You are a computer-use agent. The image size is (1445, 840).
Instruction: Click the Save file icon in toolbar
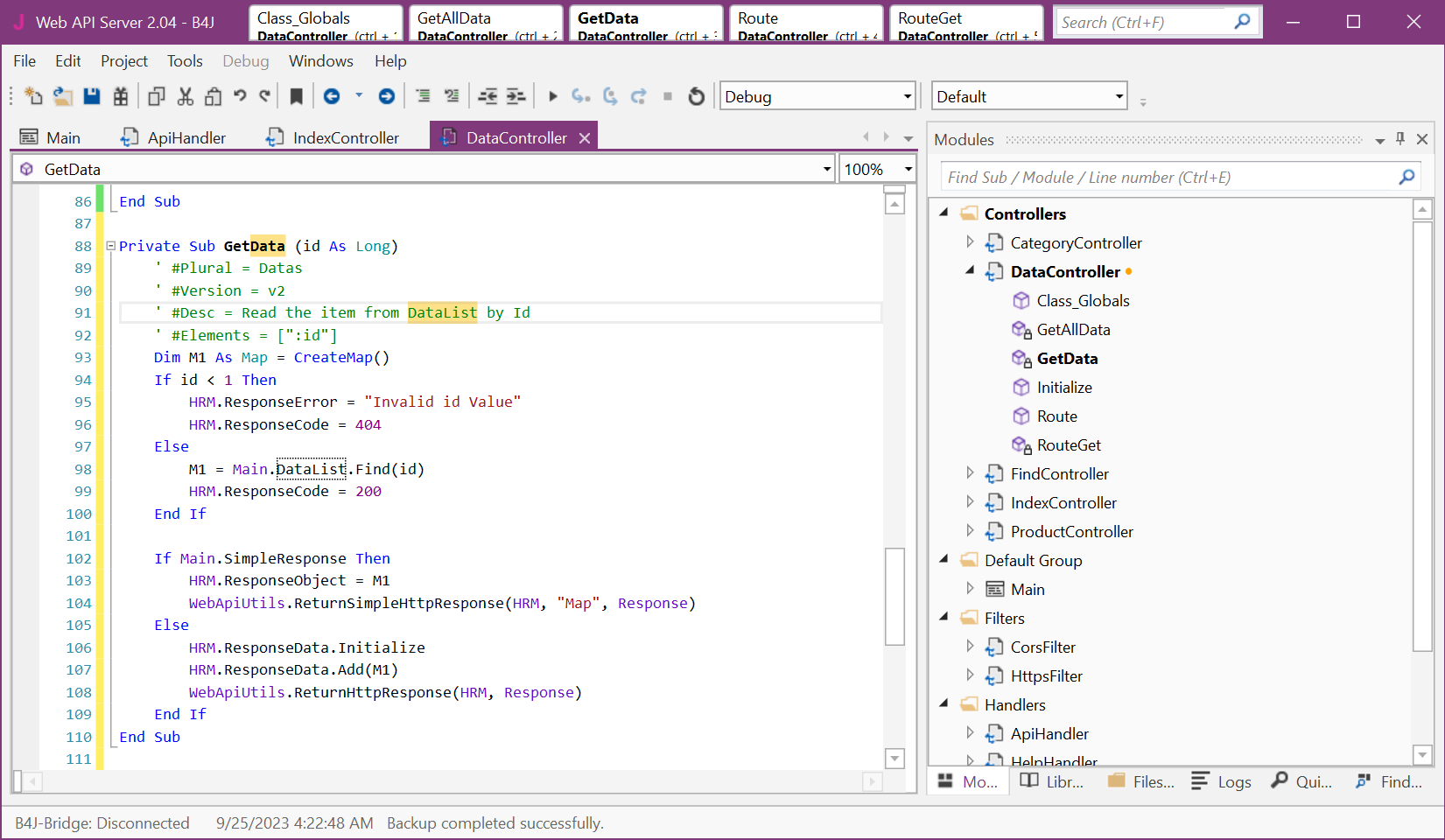click(91, 96)
